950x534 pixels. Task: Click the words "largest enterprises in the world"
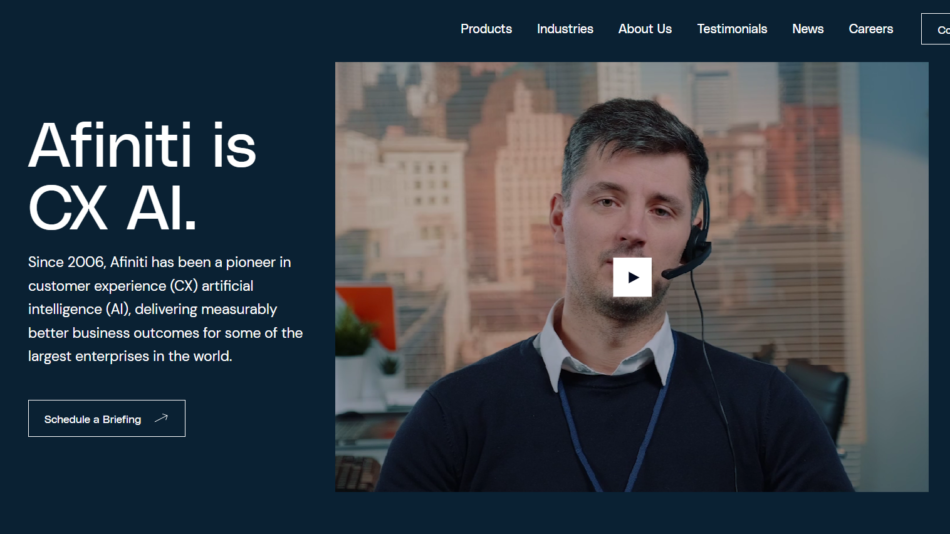click(x=130, y=356)
